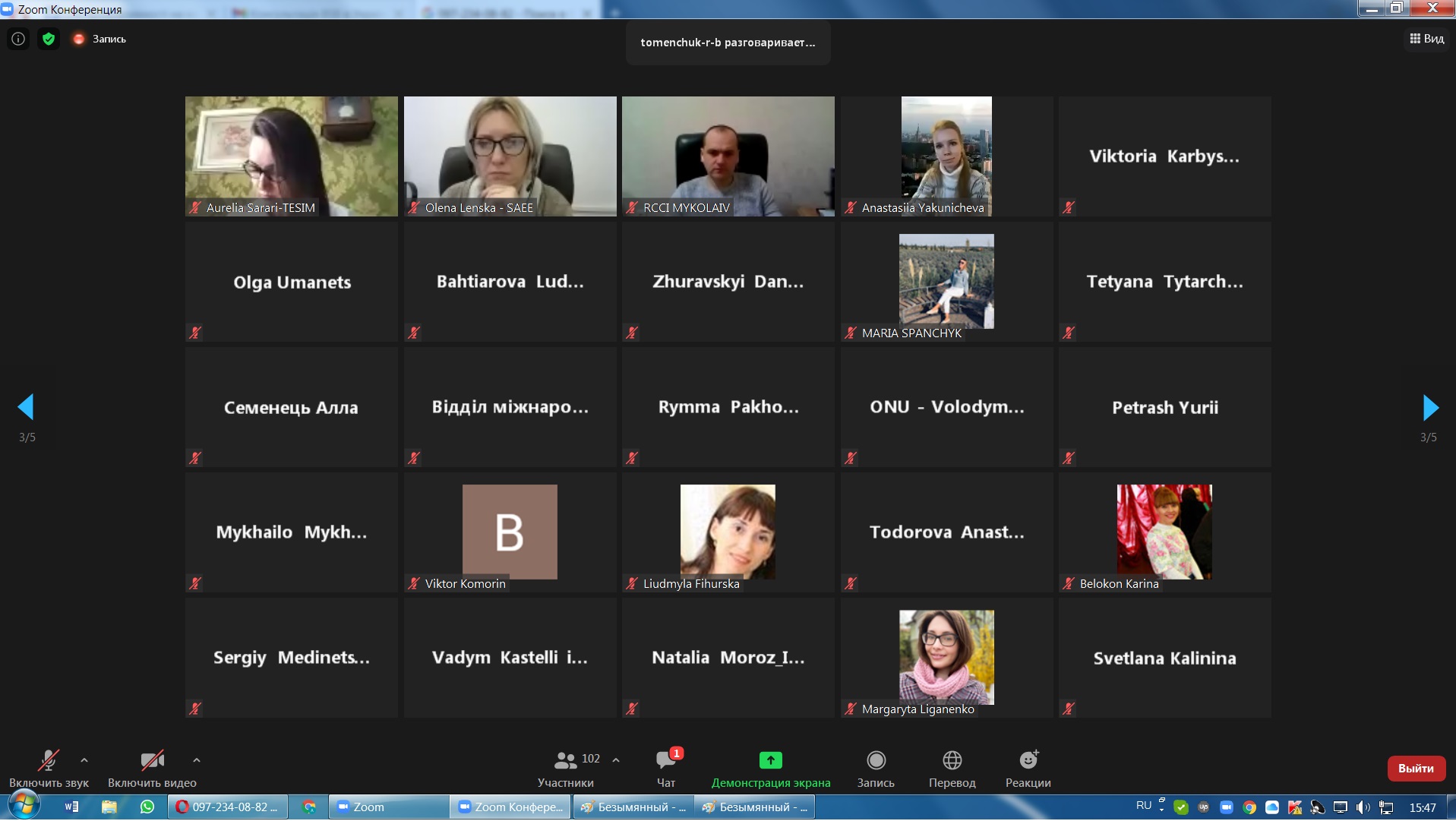Click the tomenchuk-r-b разговаривает speaker banner
1456x821 pixels.
point(728,43)
